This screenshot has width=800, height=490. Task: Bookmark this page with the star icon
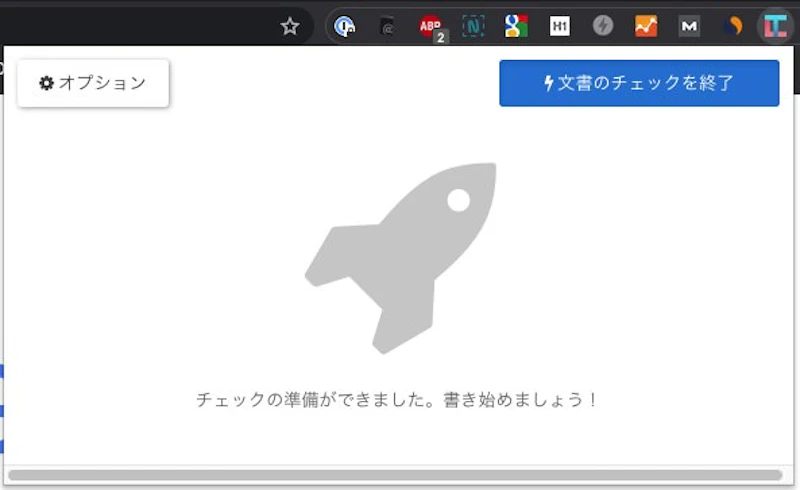click(x=290, y=26)
